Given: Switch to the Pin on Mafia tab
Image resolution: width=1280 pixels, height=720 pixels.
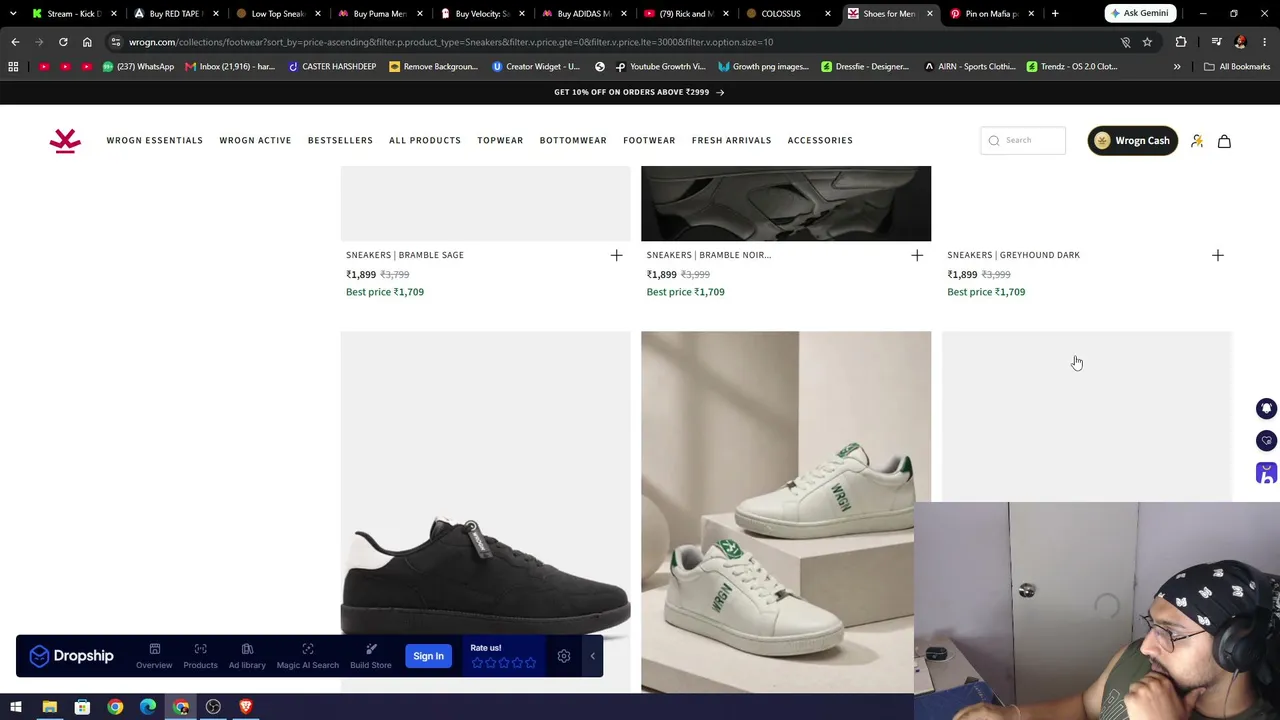Looking at the screenshot, I should 991,14.
